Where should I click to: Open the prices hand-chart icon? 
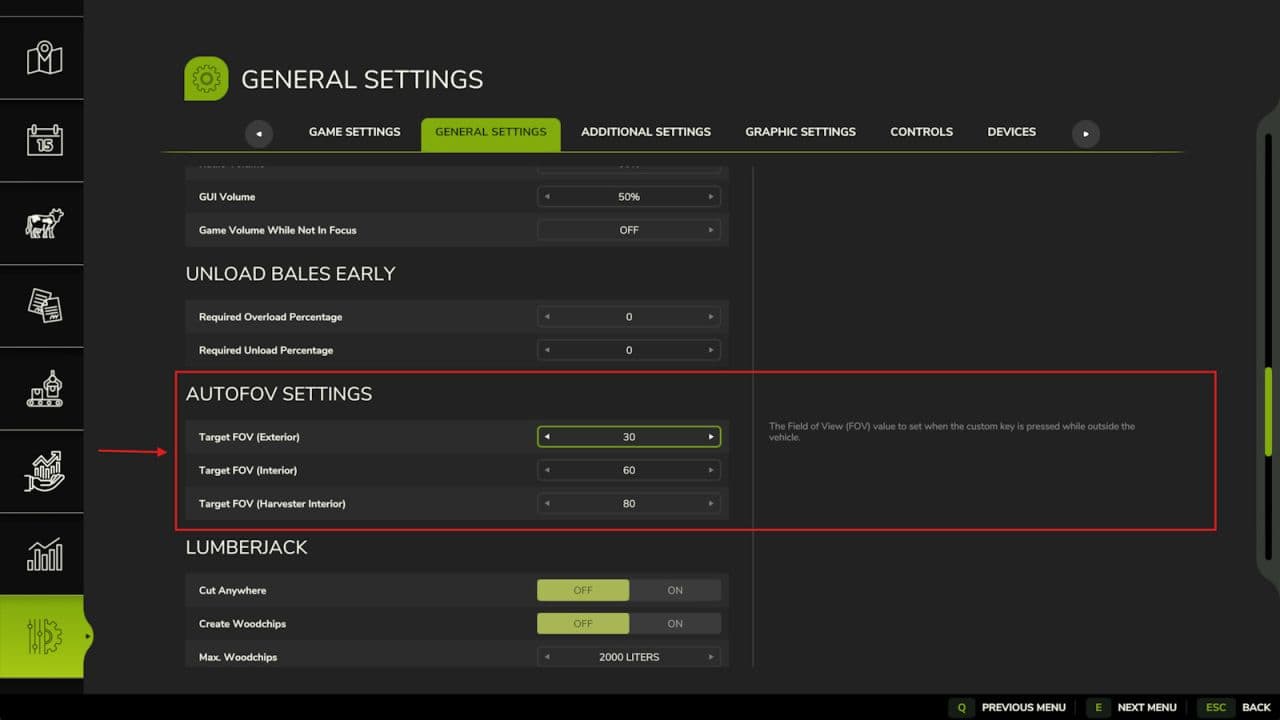pyautogui.click(x=44, y=471)
